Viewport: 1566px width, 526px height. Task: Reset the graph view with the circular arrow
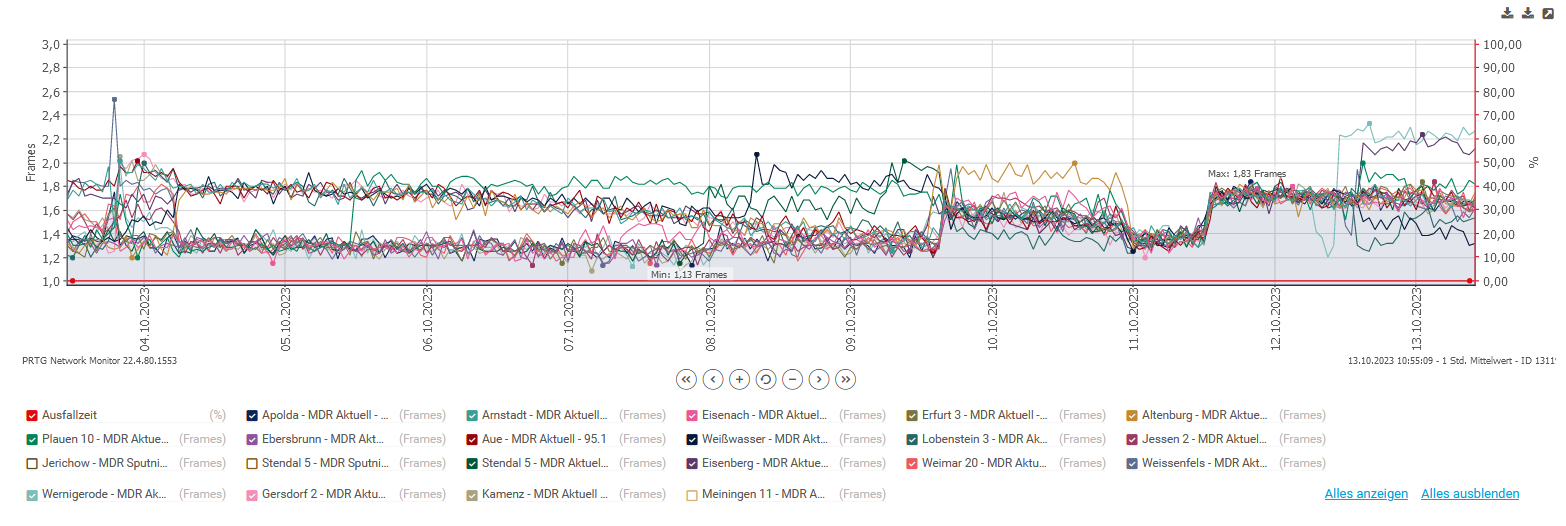(x=766, y=379)
